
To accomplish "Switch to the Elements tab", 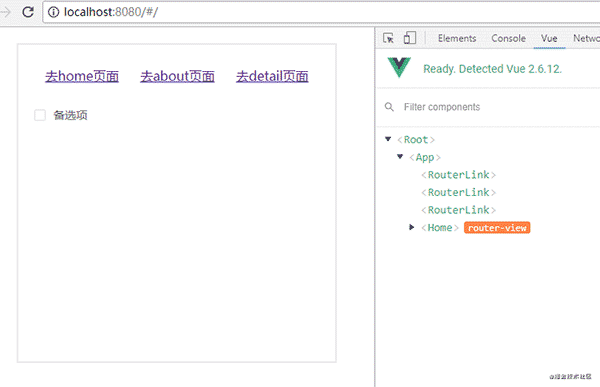I will (x=457, y=38).
